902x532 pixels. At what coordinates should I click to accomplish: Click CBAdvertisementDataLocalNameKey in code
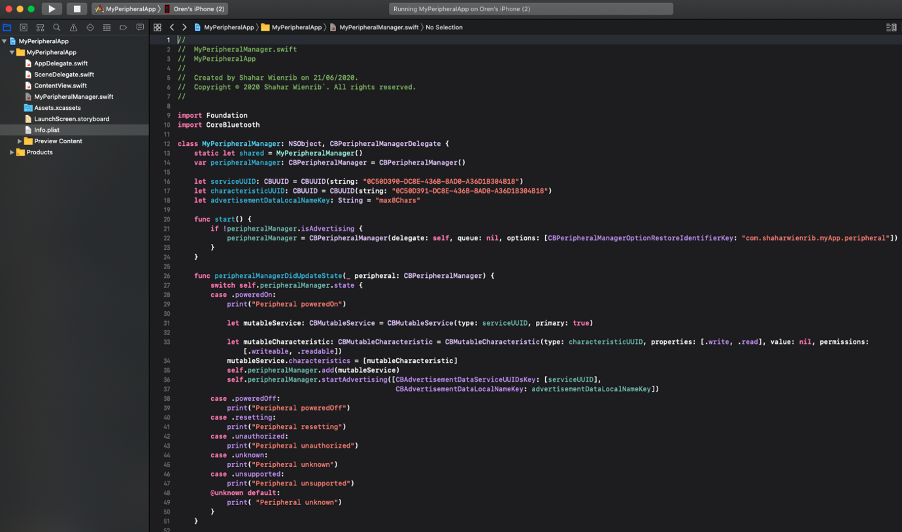tap(459, 389)
